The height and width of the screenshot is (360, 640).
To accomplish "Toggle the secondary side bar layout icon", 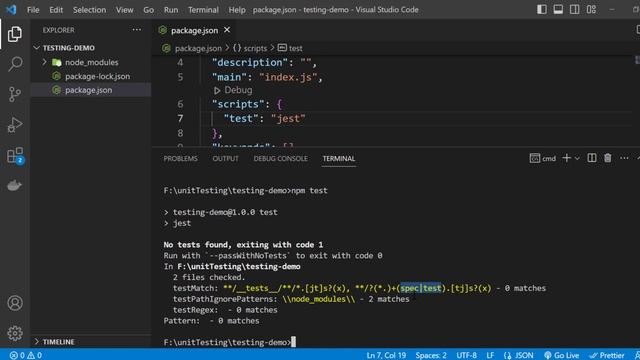I will [574, 9].
